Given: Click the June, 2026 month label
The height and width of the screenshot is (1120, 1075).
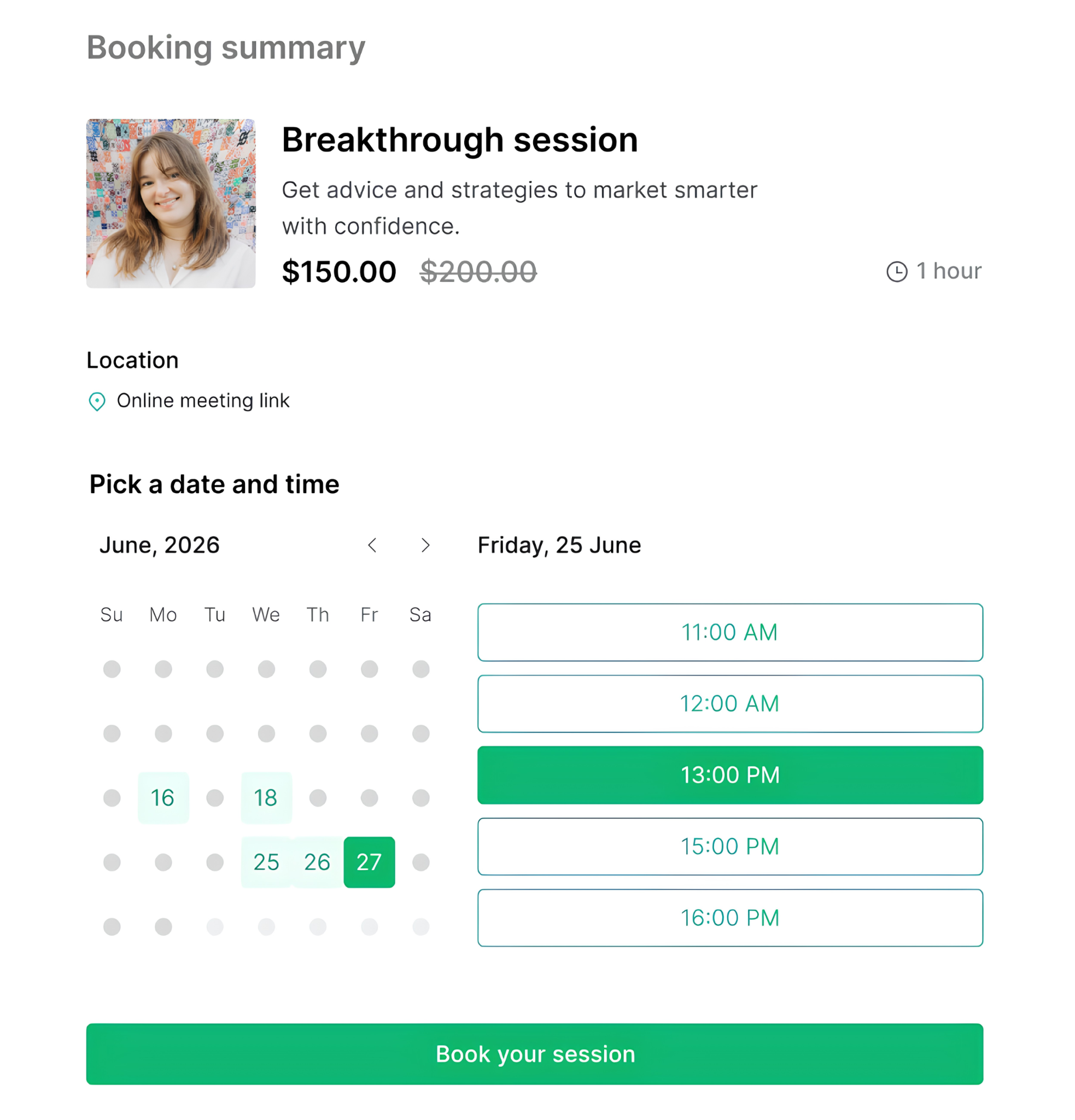Looking at the screenshot, I should (159, 546).
